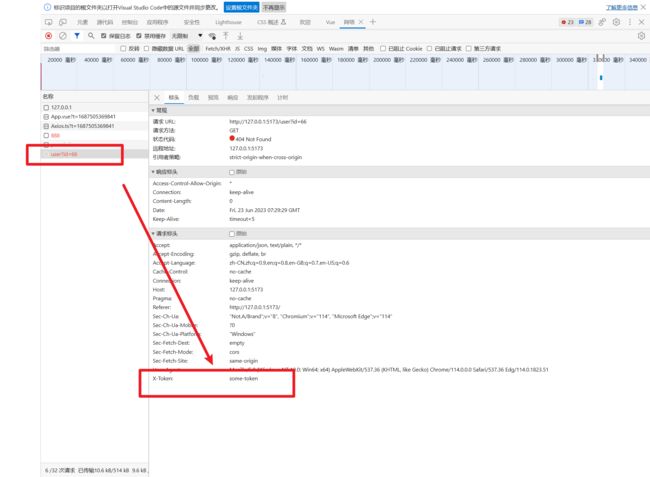Click into the network filter input field

point(80,48)
